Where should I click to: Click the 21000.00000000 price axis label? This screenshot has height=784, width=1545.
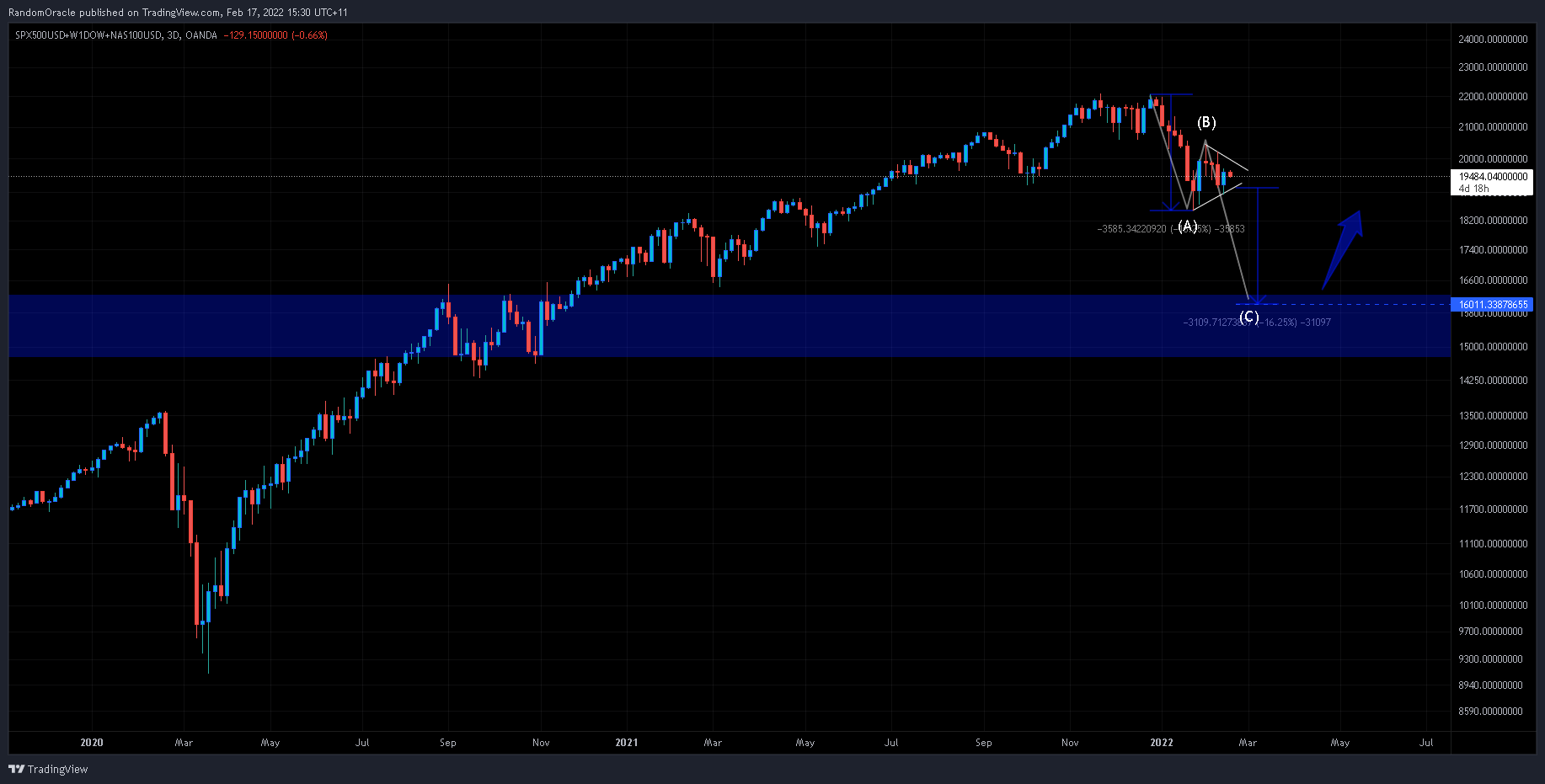point(1493,127)
